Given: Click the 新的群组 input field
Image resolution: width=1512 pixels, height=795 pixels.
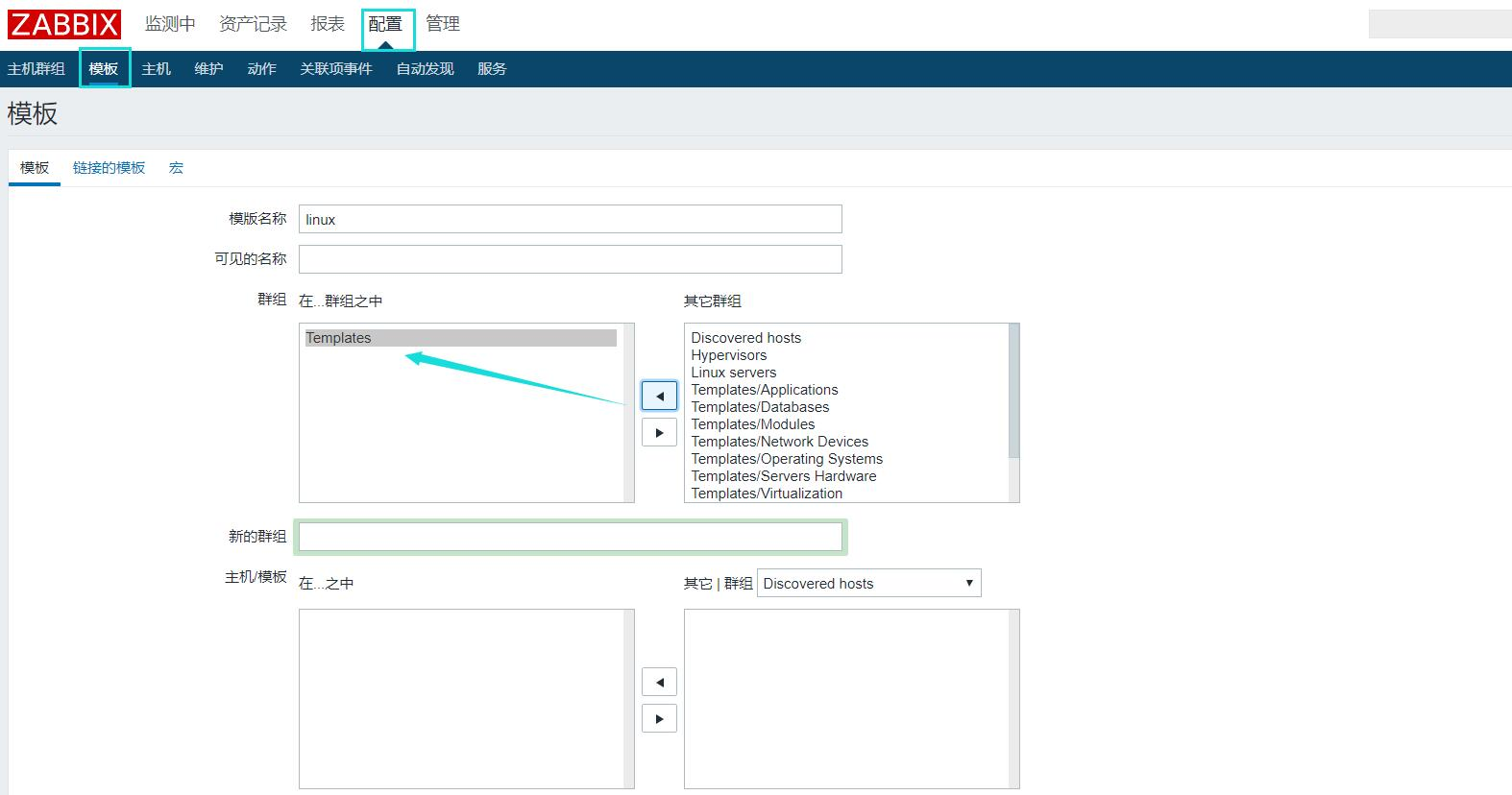Looking at the screenshot, I should tap(571, 537).
